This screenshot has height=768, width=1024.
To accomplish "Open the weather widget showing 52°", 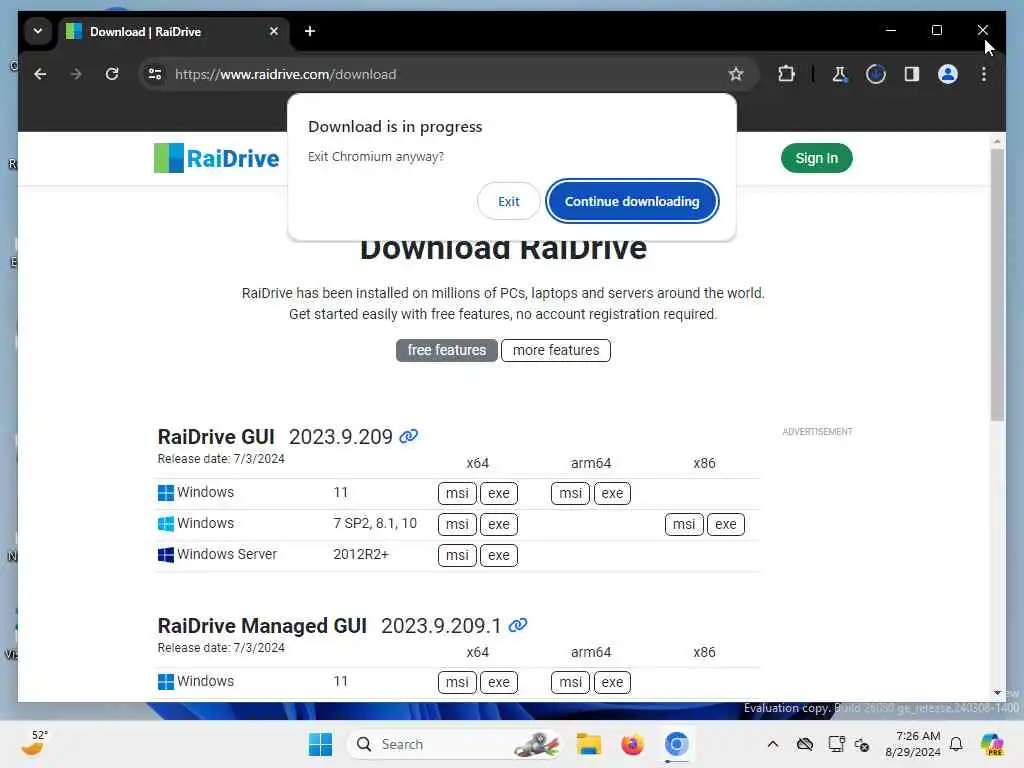I will tap(34, 743).
